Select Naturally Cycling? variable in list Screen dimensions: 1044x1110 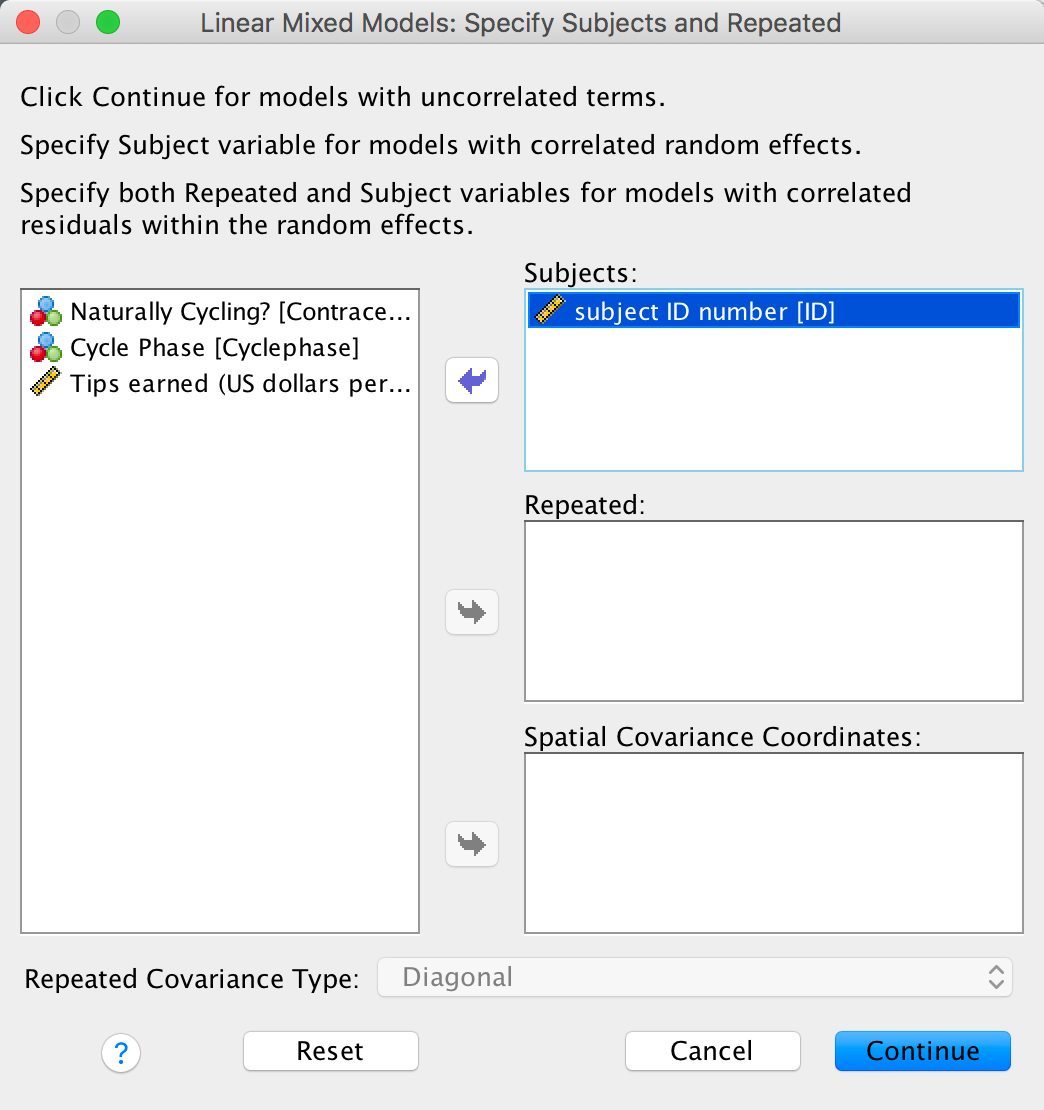click(240, 312)
